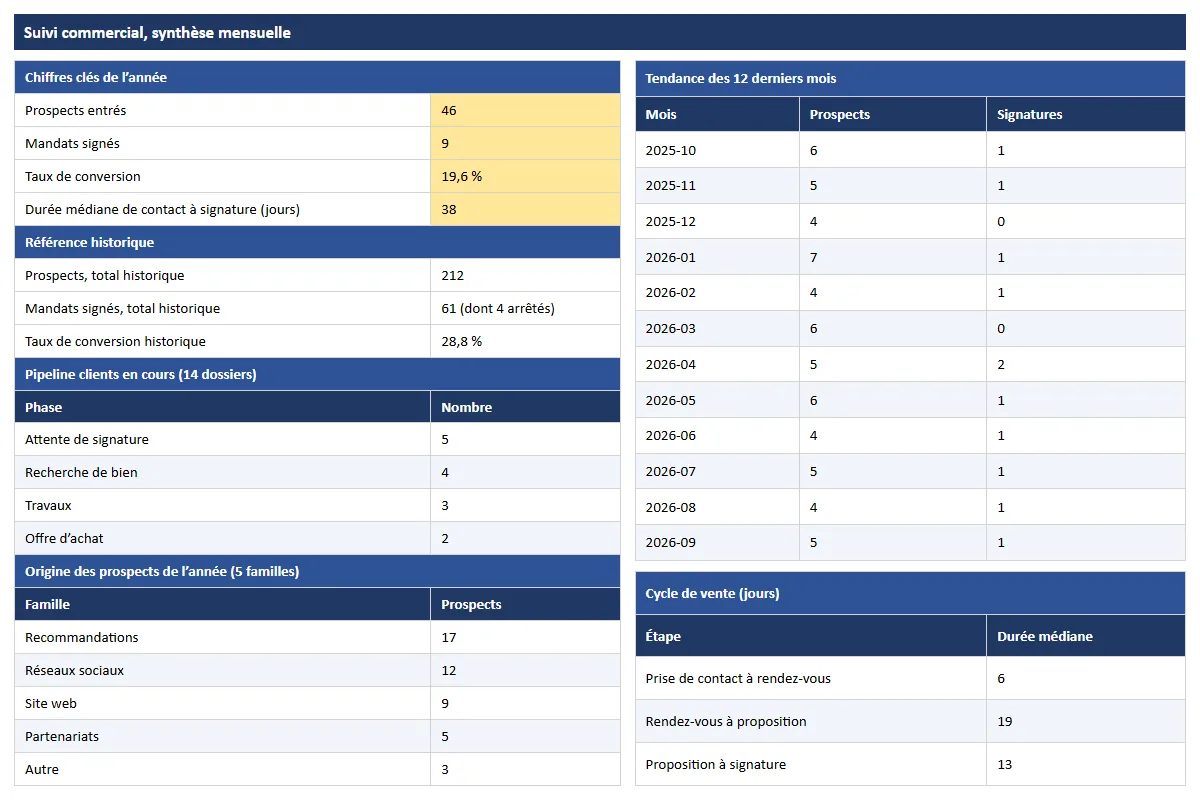Image resolution: width=1200 pixels, height=800 pixels.
Task: Select the "Référence historique" section header
Action: coord(317,242)
